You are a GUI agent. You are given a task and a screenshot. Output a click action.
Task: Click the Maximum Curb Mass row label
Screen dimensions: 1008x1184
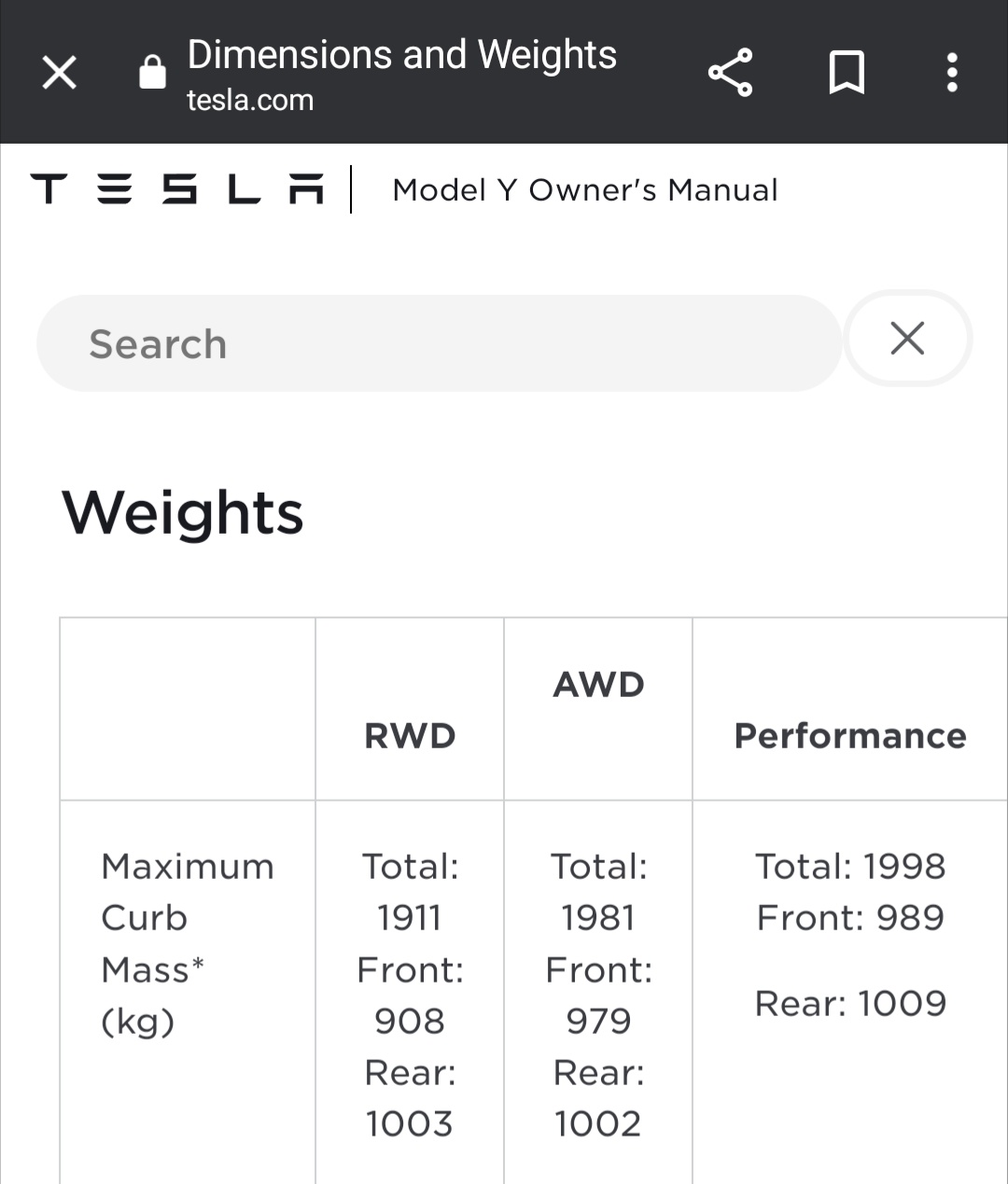coord(187,943)
